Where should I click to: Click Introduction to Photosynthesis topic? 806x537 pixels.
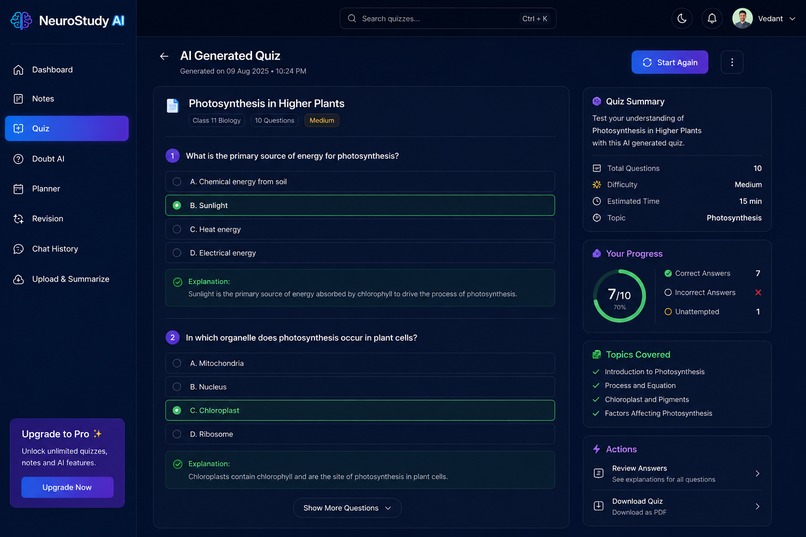pos(654,372)
